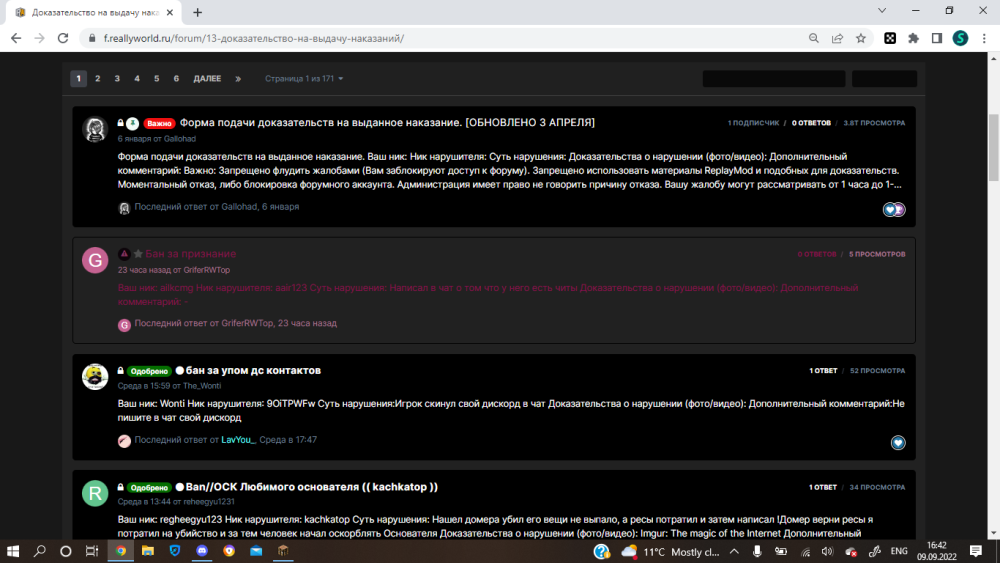Go to page 4 of the forum

coord(136,78)
